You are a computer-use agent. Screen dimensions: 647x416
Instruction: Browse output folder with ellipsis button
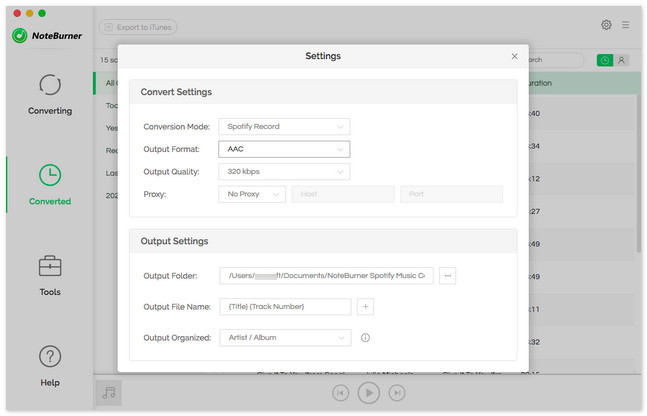(447, 276)
